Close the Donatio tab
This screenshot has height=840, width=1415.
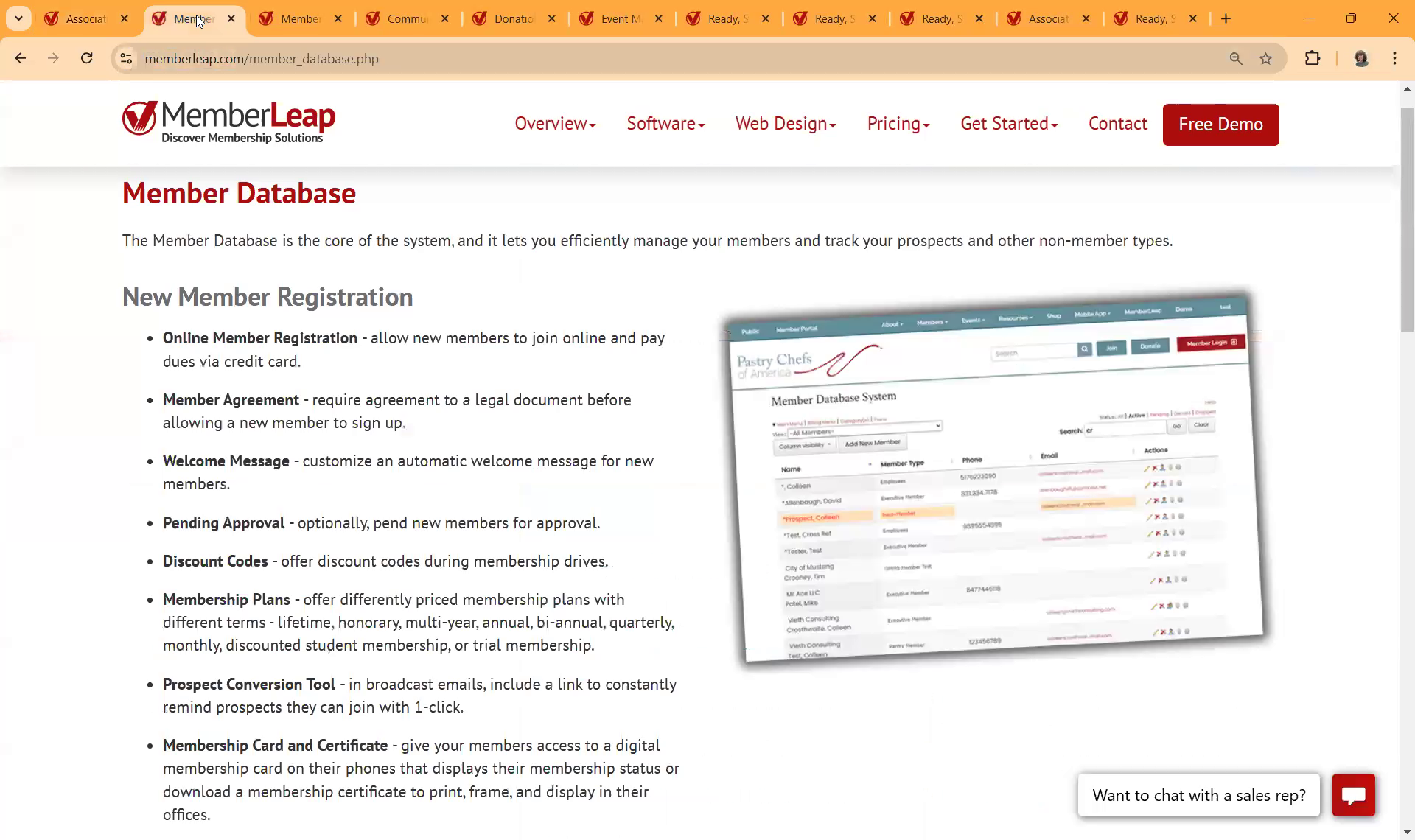(552, 18)
